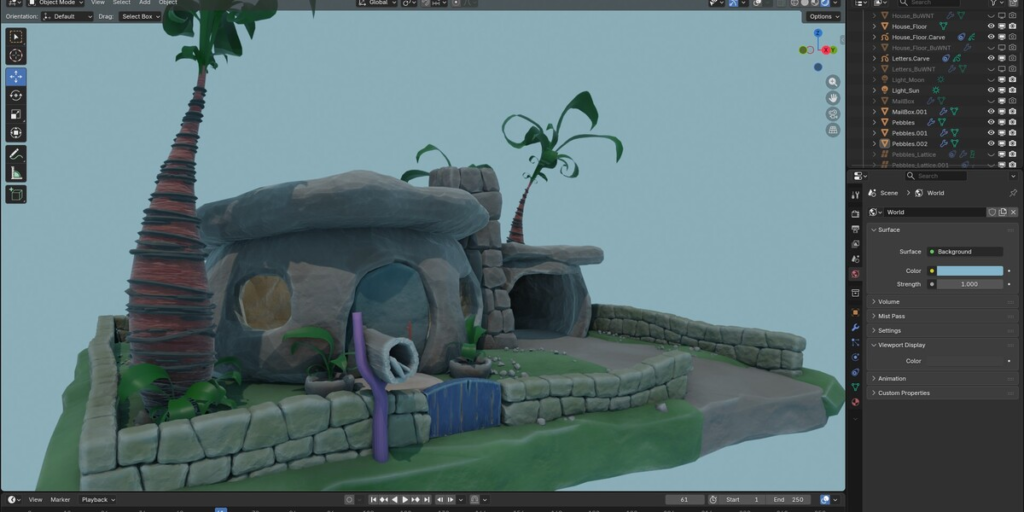The width and height of the screenshot is (1024, 512).
Task: Open the Modifiers properties tab
Action: pos(855,327)
